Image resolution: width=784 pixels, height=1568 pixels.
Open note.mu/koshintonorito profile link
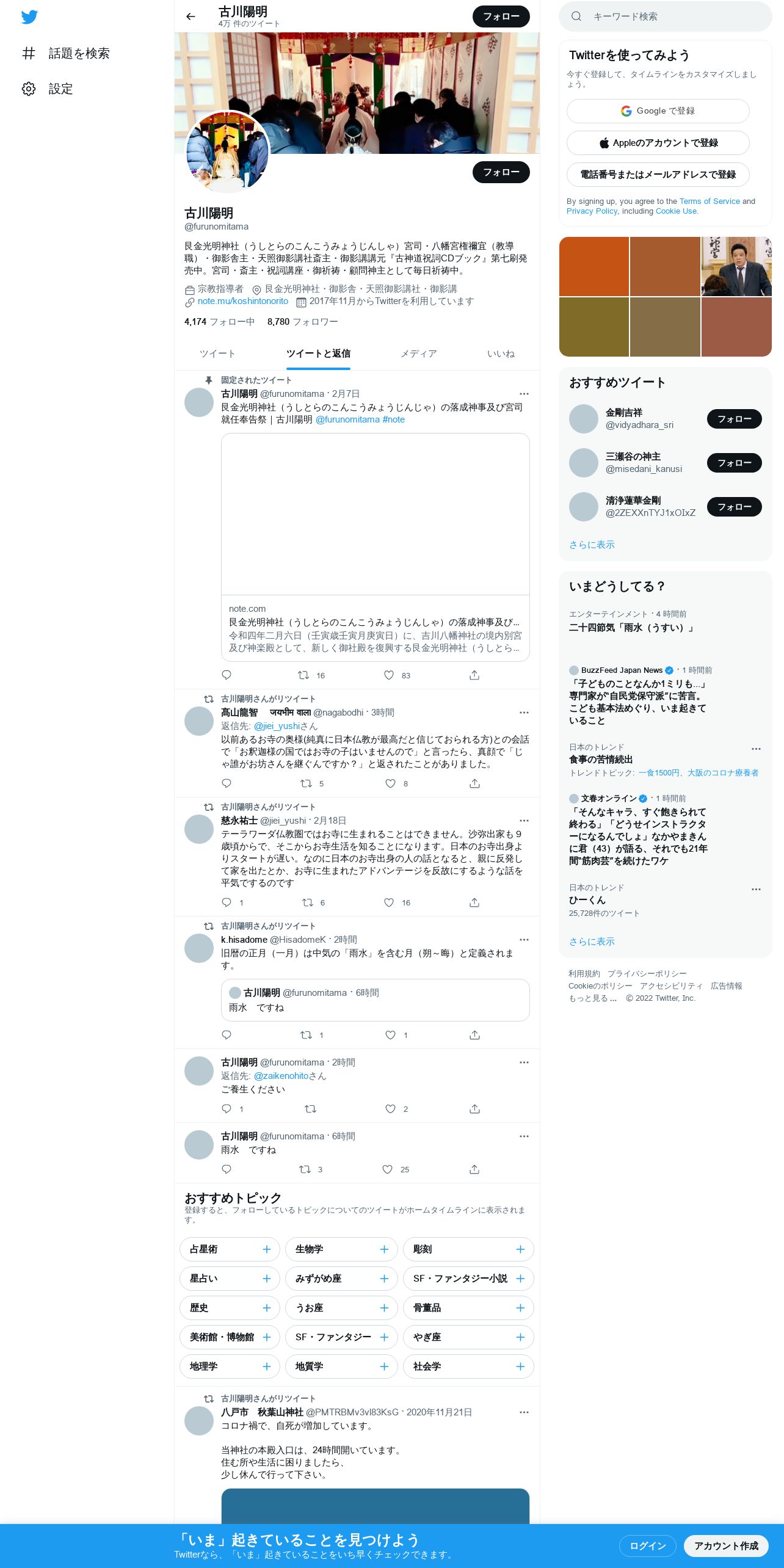243,301
